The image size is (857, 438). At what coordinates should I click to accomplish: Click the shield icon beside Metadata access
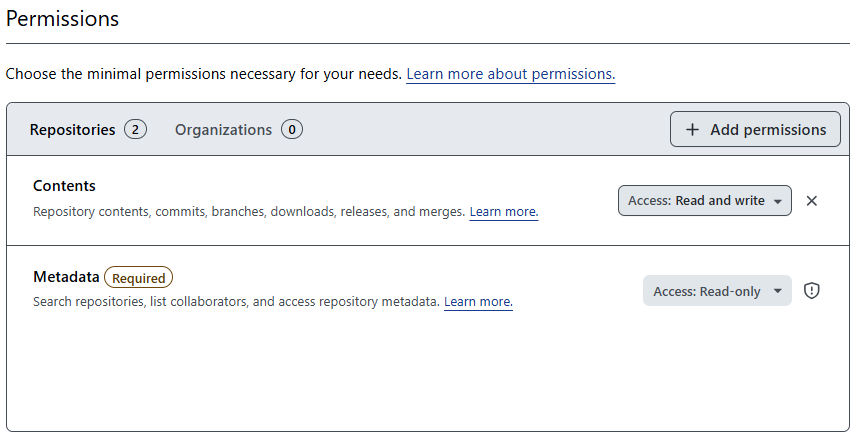(x=812, y=291)
